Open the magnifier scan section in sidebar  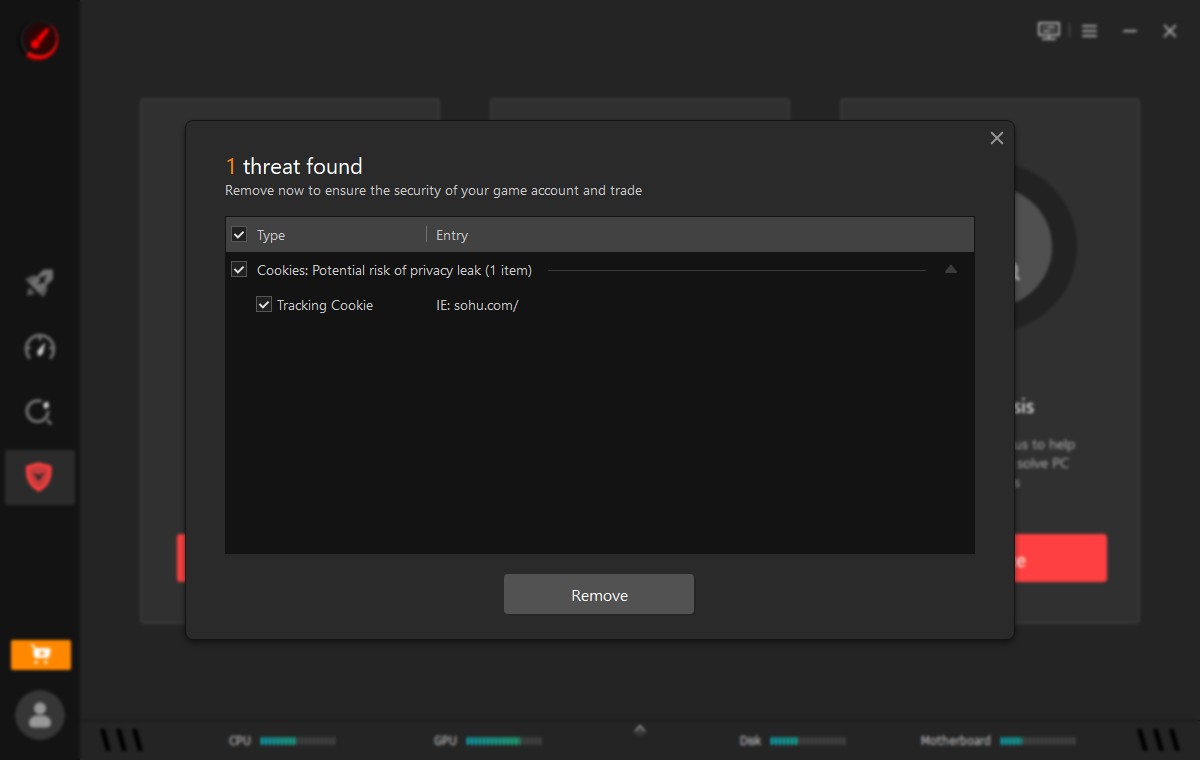(x=39, y=412)
